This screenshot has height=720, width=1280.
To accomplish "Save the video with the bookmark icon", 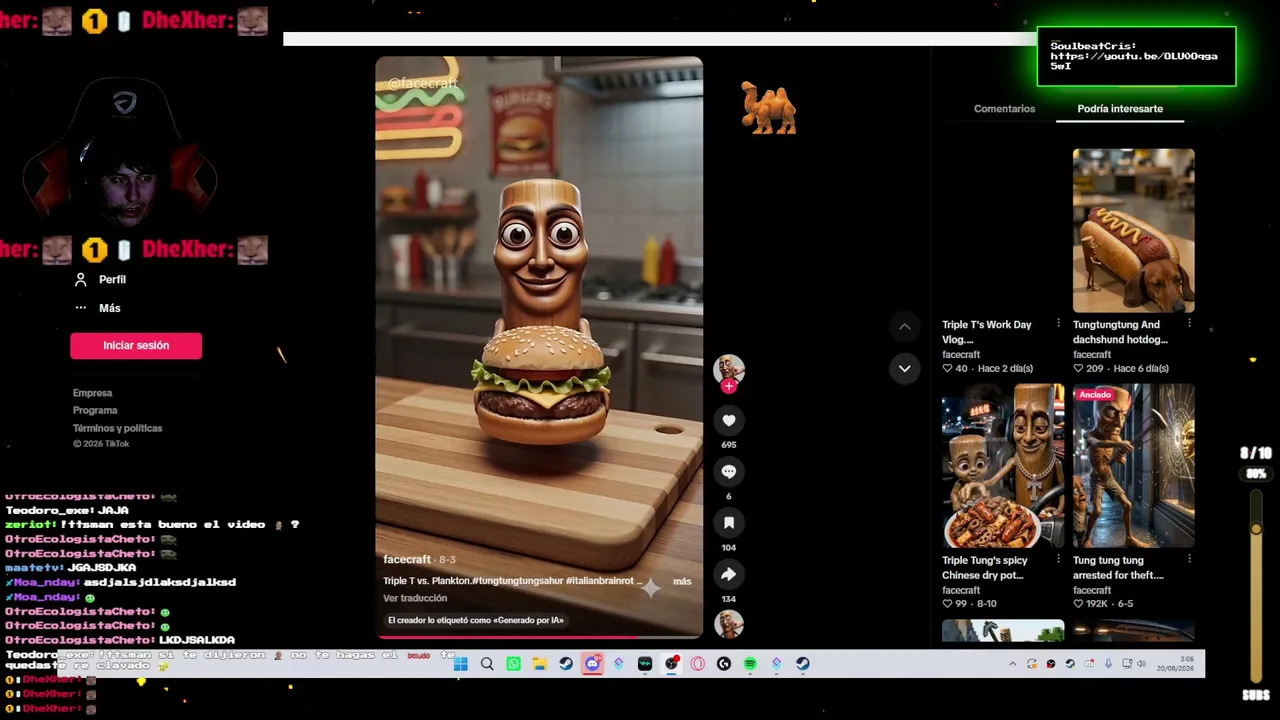I will click(x=729, y=523).
